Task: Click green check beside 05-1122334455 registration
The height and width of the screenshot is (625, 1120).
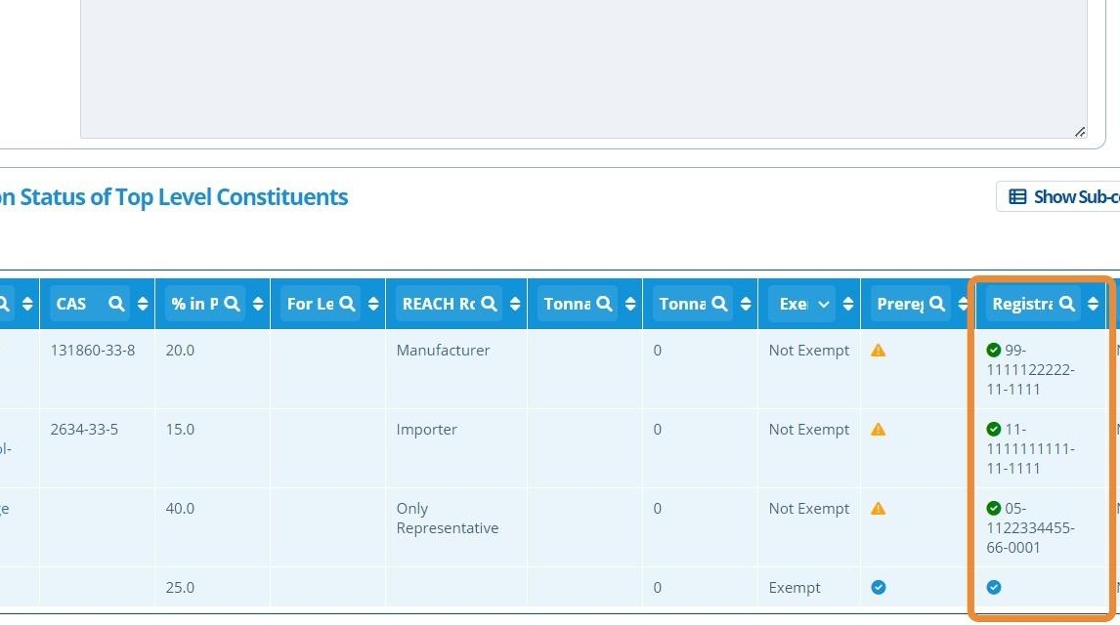Action: 994,509
